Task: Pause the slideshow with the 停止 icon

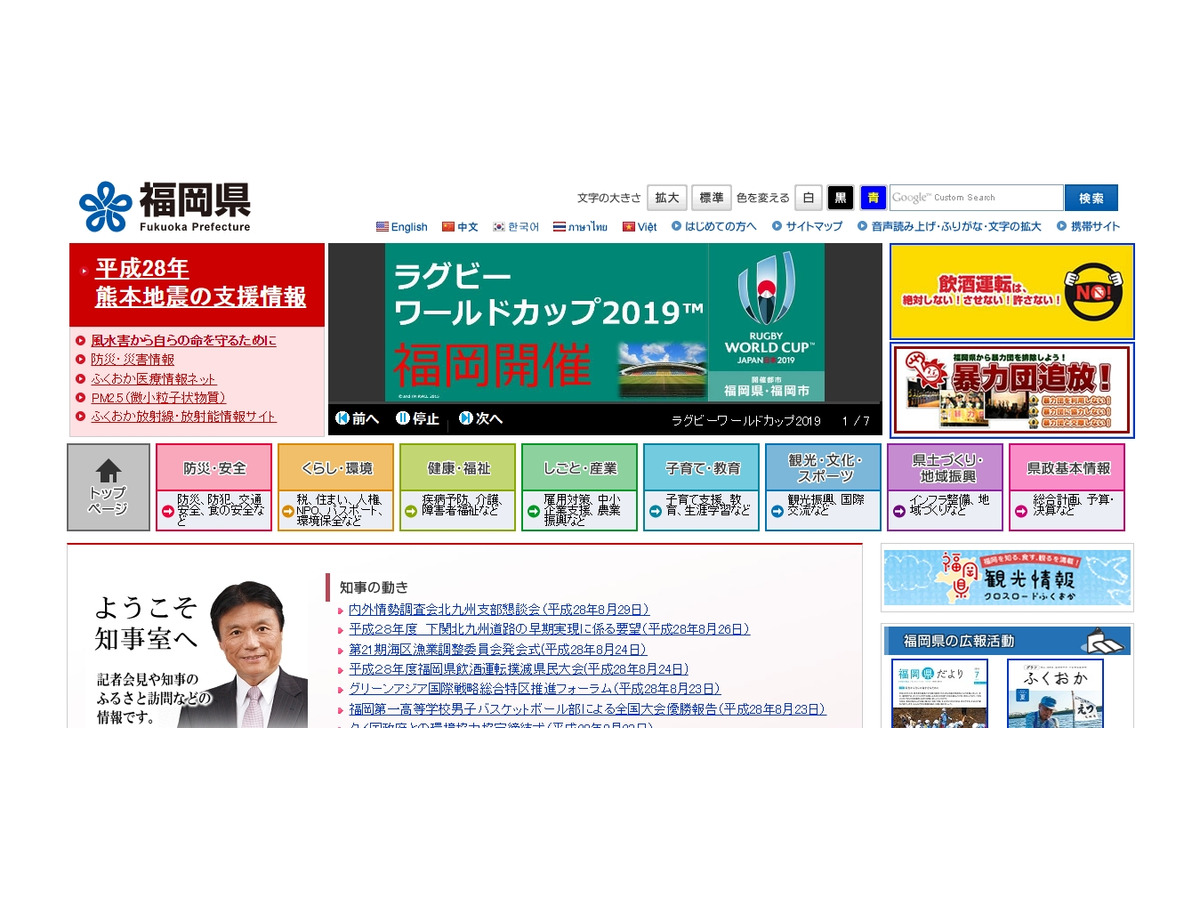Action: (404, 419)
